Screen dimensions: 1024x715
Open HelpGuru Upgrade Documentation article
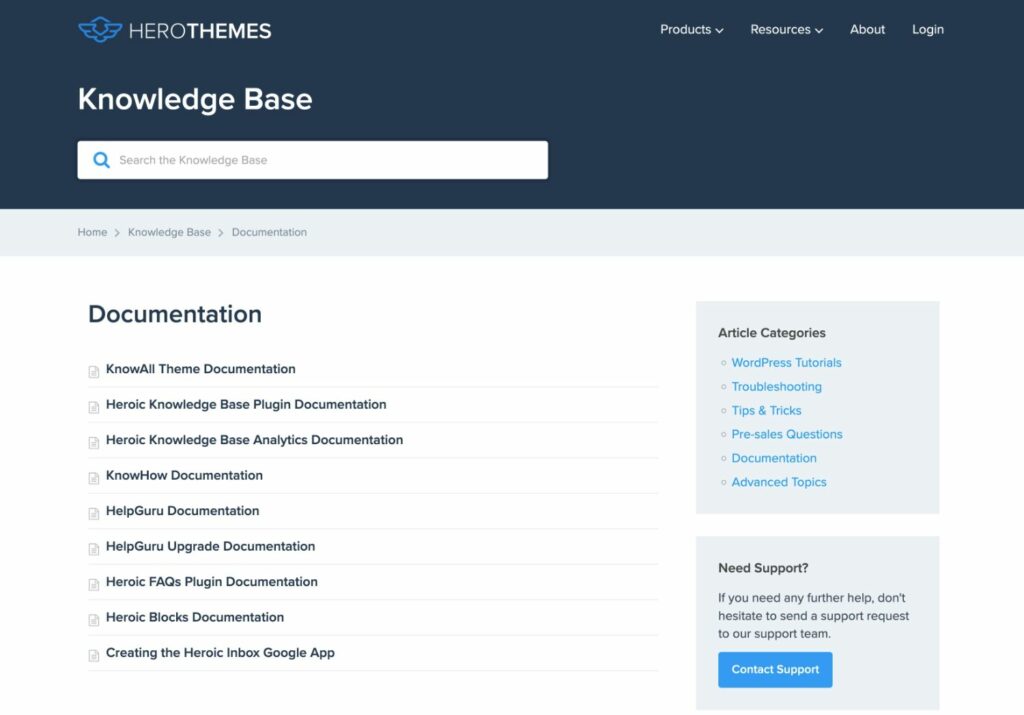[x=210, y=546]
